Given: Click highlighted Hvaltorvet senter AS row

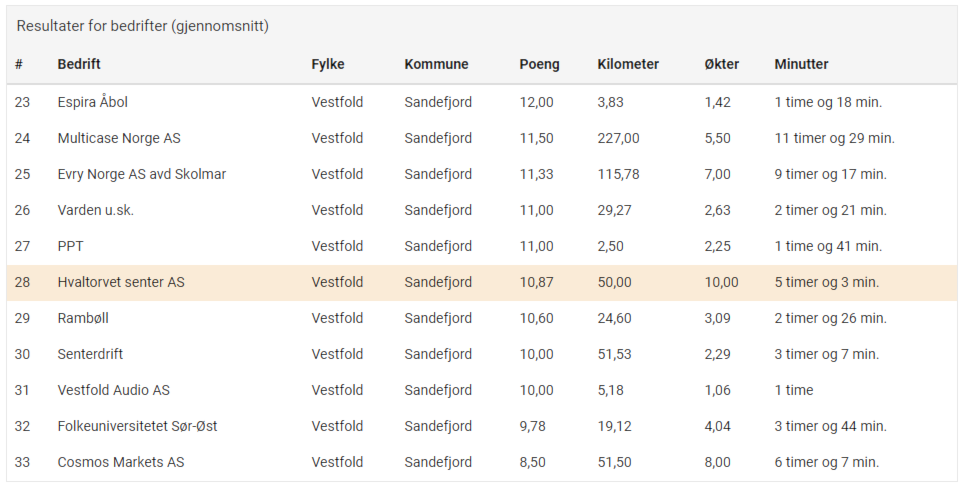Looking at the screenshot, I should [482, 282].
